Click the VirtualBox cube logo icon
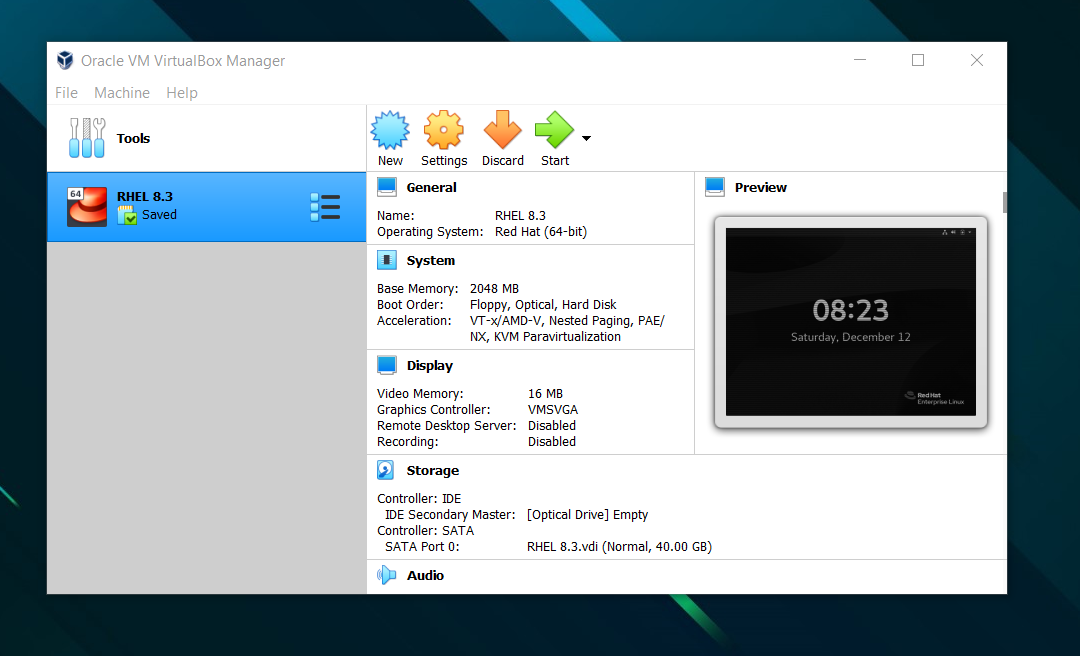The image size is (1080, 656). click(65, 61)
